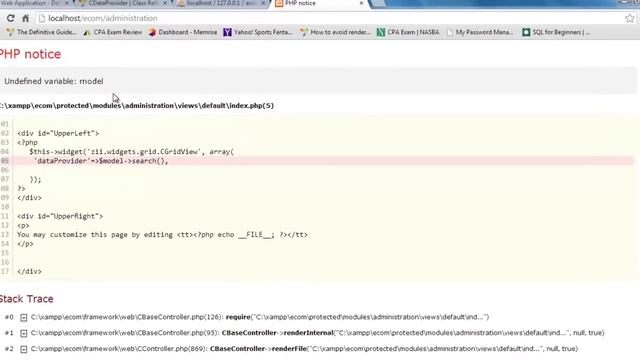Click the renderFile trace line text
This screenshot has height=360, width=640.
304,349
